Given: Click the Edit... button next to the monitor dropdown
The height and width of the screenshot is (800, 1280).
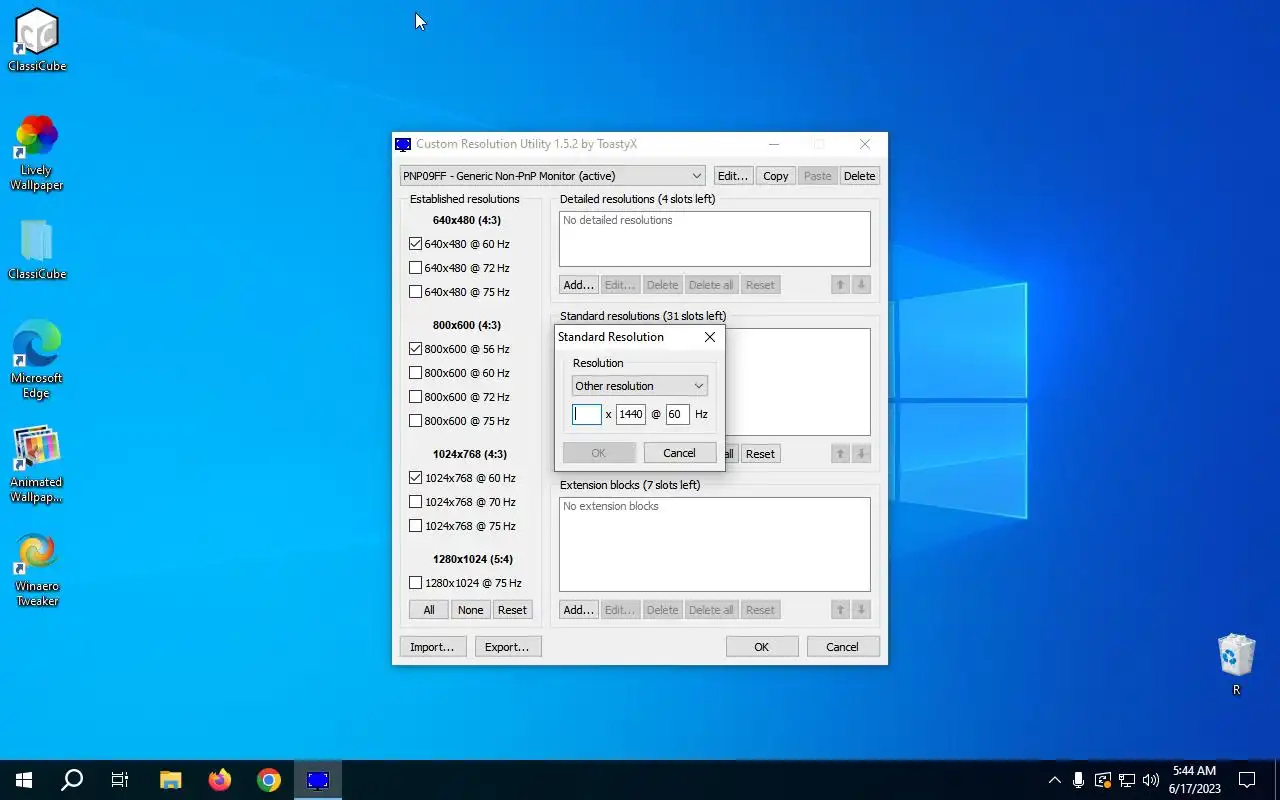Looking at the screenshot, I should tap(733, 176).
